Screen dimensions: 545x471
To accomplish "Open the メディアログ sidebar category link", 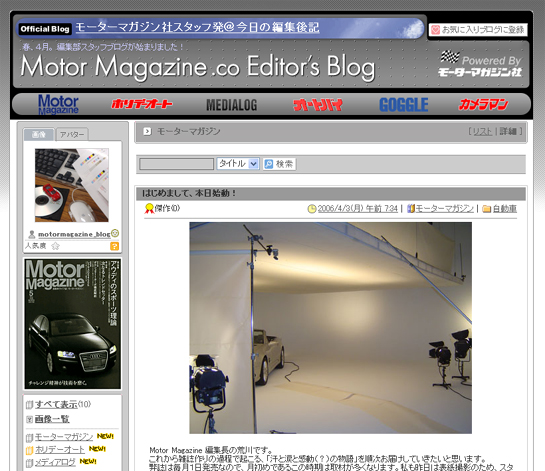I will (55, 462).
